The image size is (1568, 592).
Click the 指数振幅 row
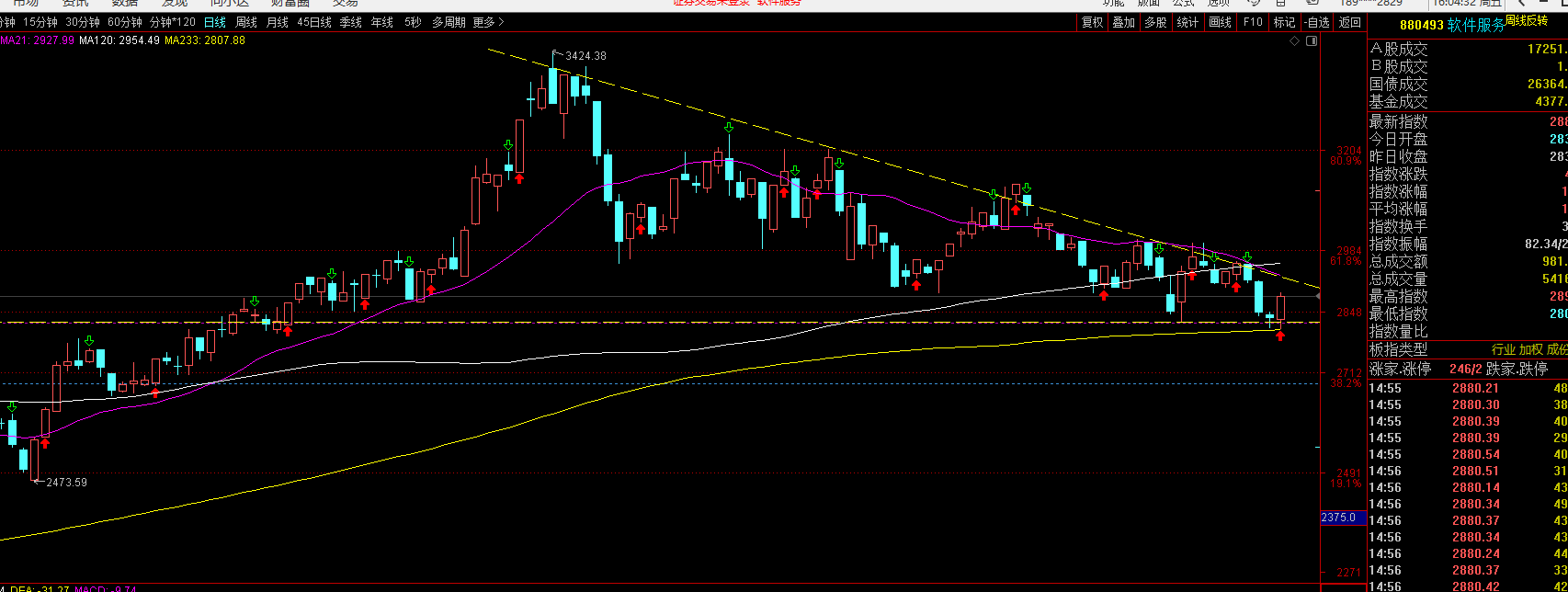tap(1468, 244)
